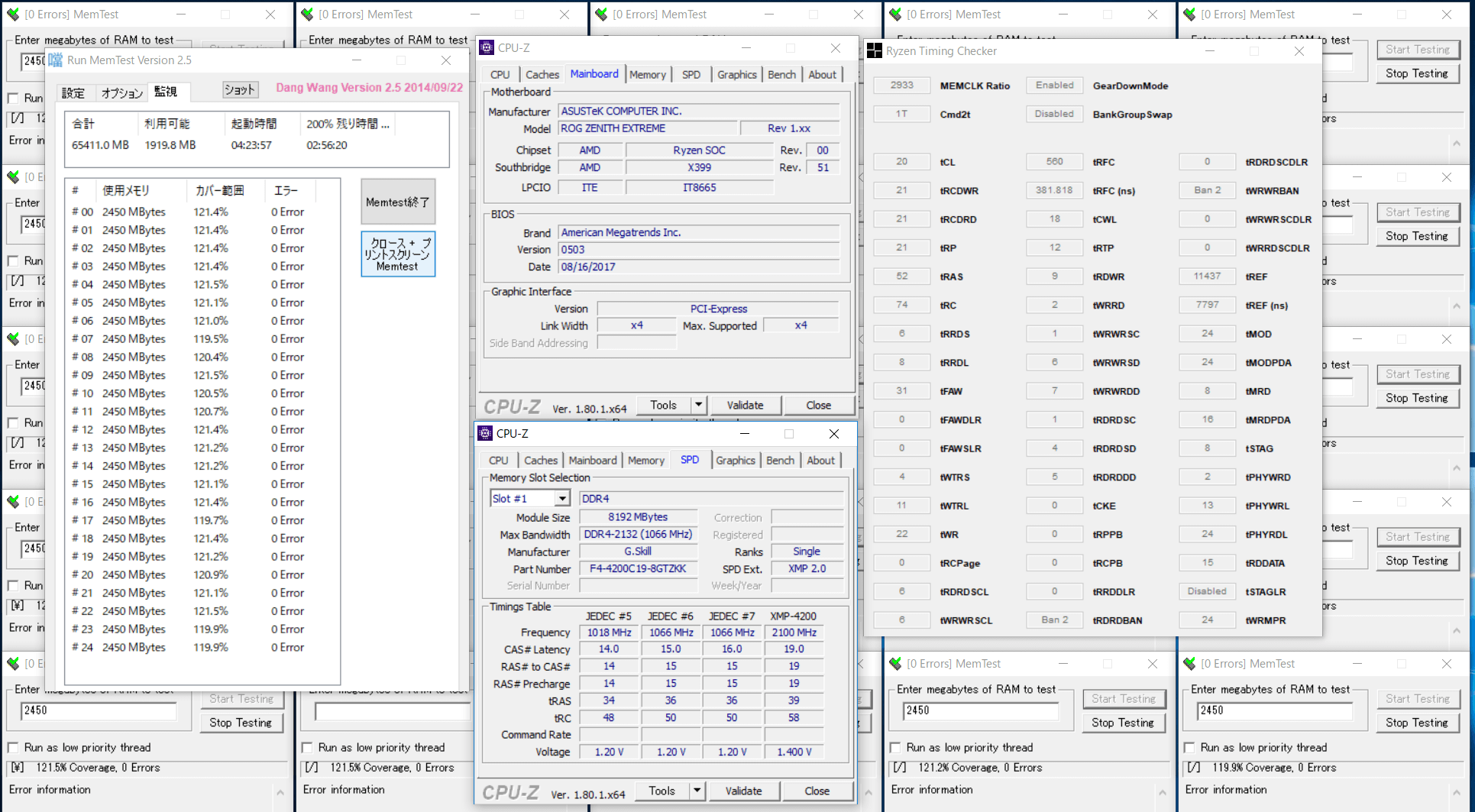Screen dimensions: 1475x812
Task: Click the クローズ+プリントスクリーン Memtest button
Action: [398, 254]
